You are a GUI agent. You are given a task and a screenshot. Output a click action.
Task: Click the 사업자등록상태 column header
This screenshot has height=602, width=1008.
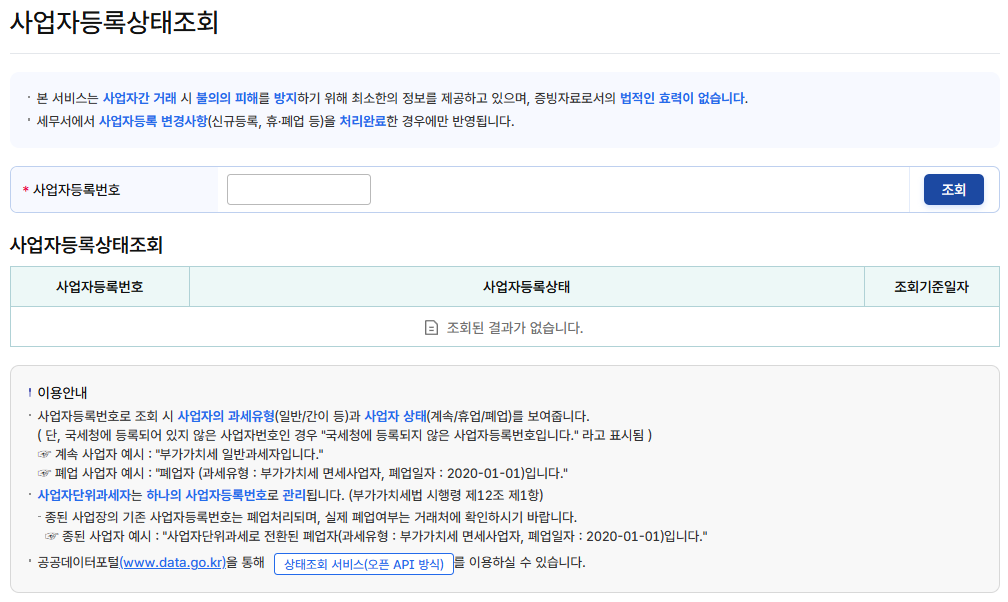pos(526,287)
